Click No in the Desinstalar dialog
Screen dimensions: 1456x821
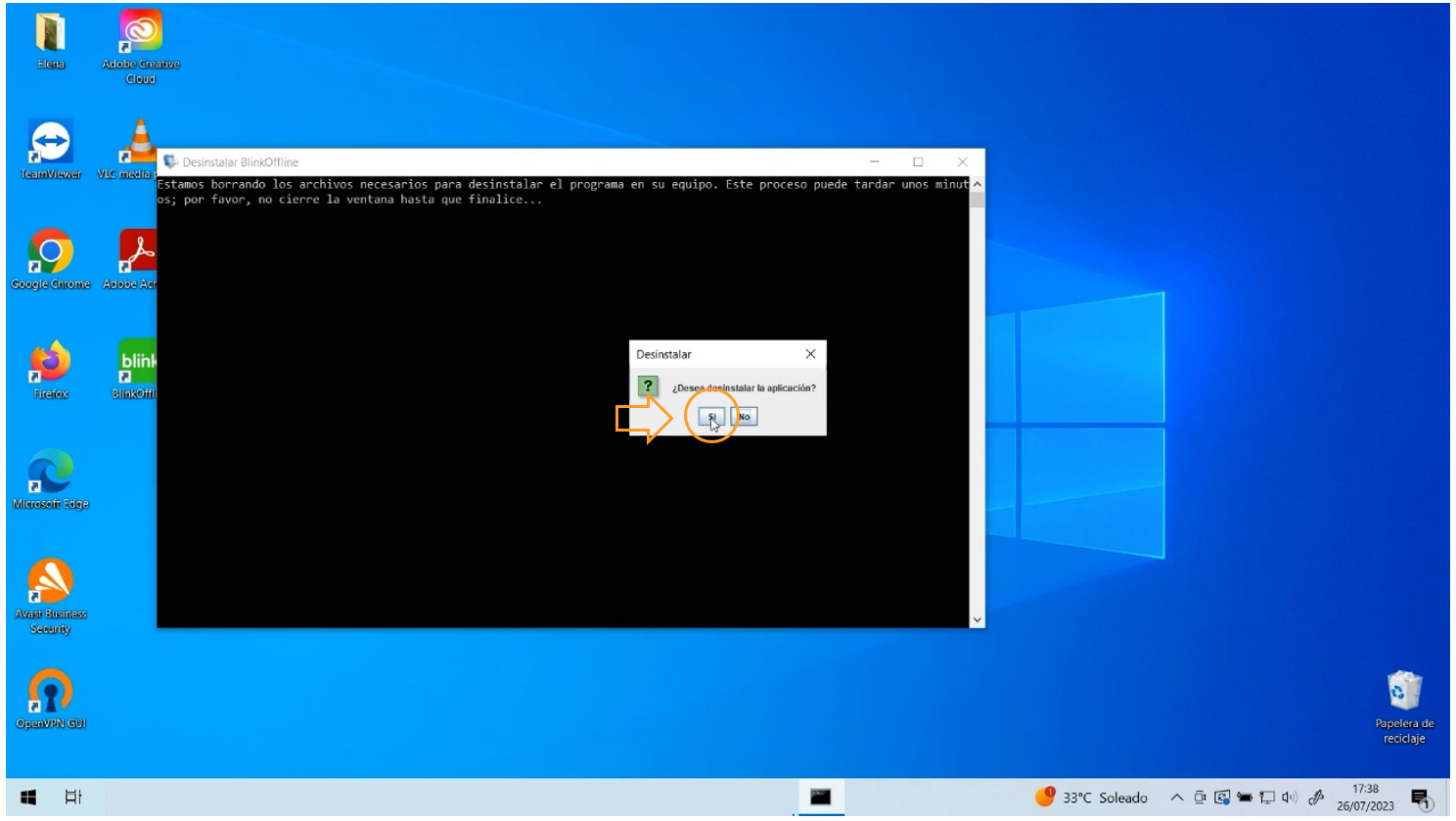pos(744,417)
